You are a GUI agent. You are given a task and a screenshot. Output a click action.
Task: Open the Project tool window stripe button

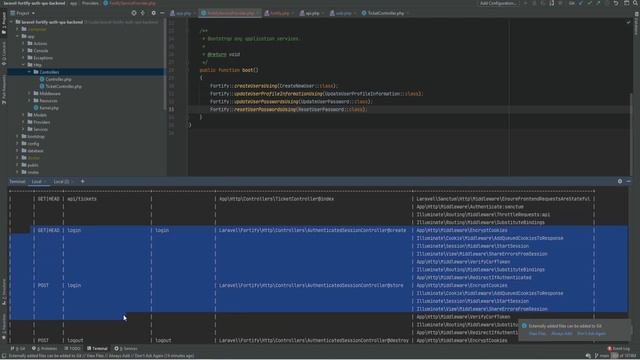coord(4,23)
